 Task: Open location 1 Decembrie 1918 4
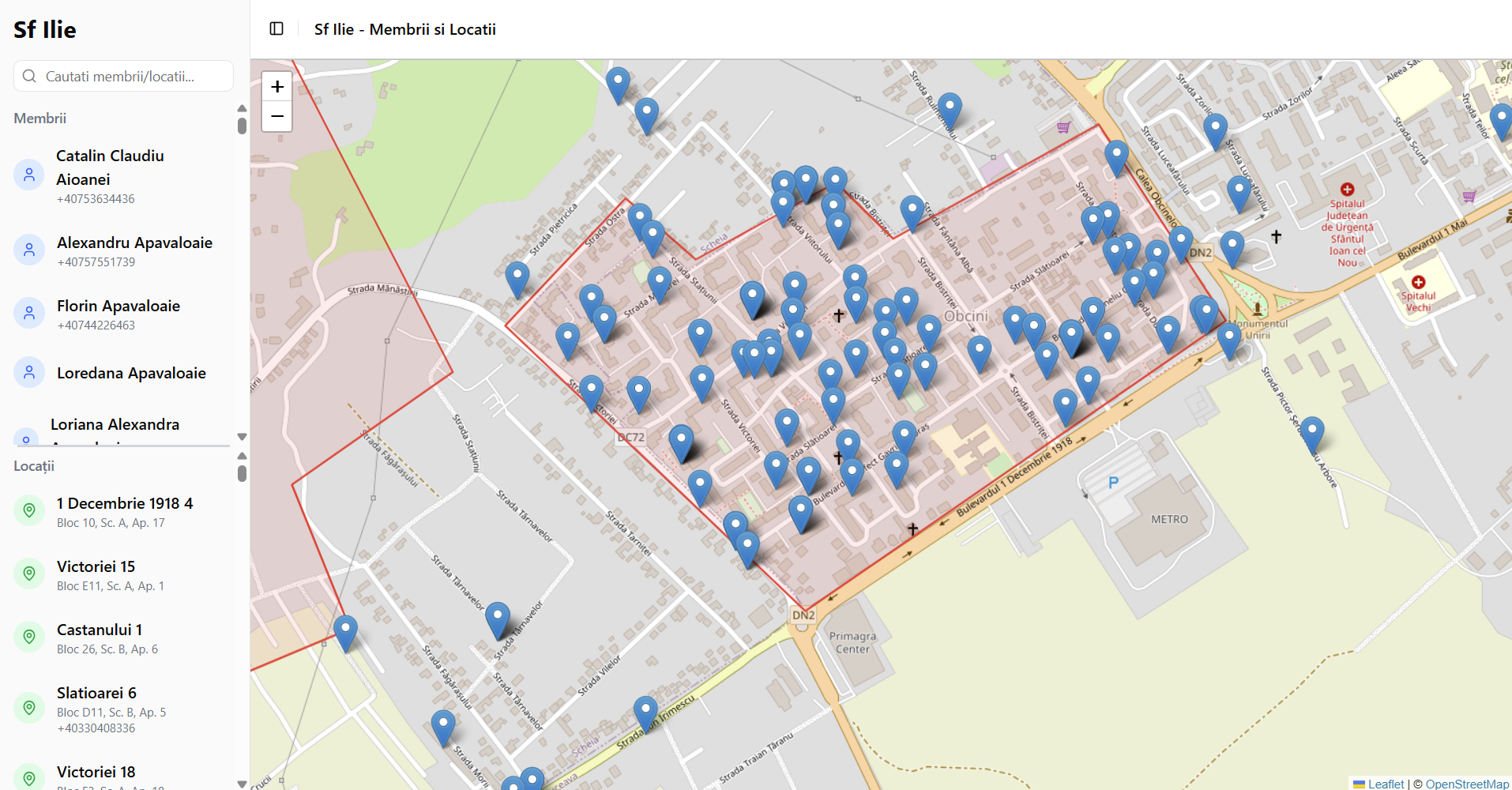125,511
